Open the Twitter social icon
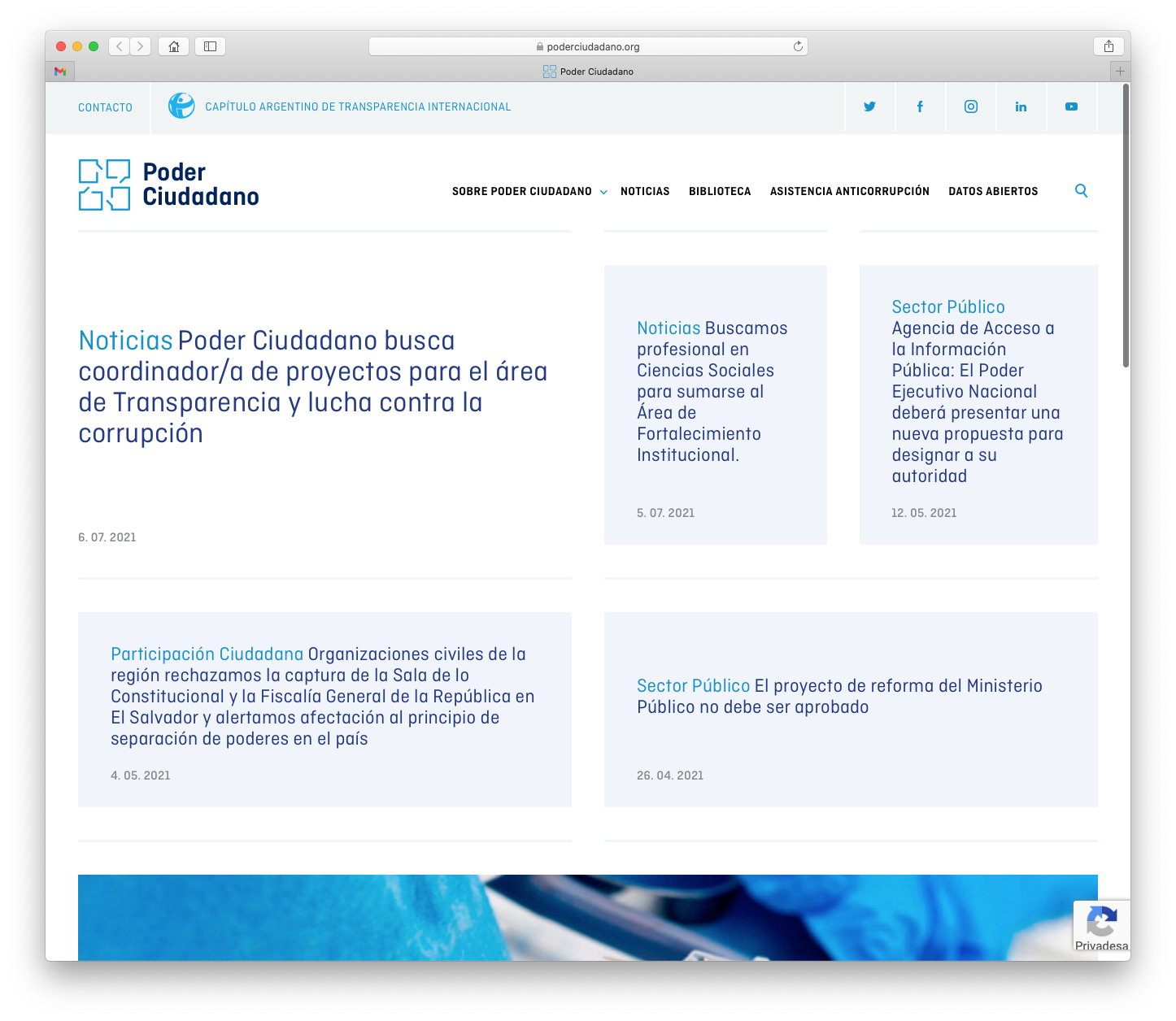 coord(869,106)
